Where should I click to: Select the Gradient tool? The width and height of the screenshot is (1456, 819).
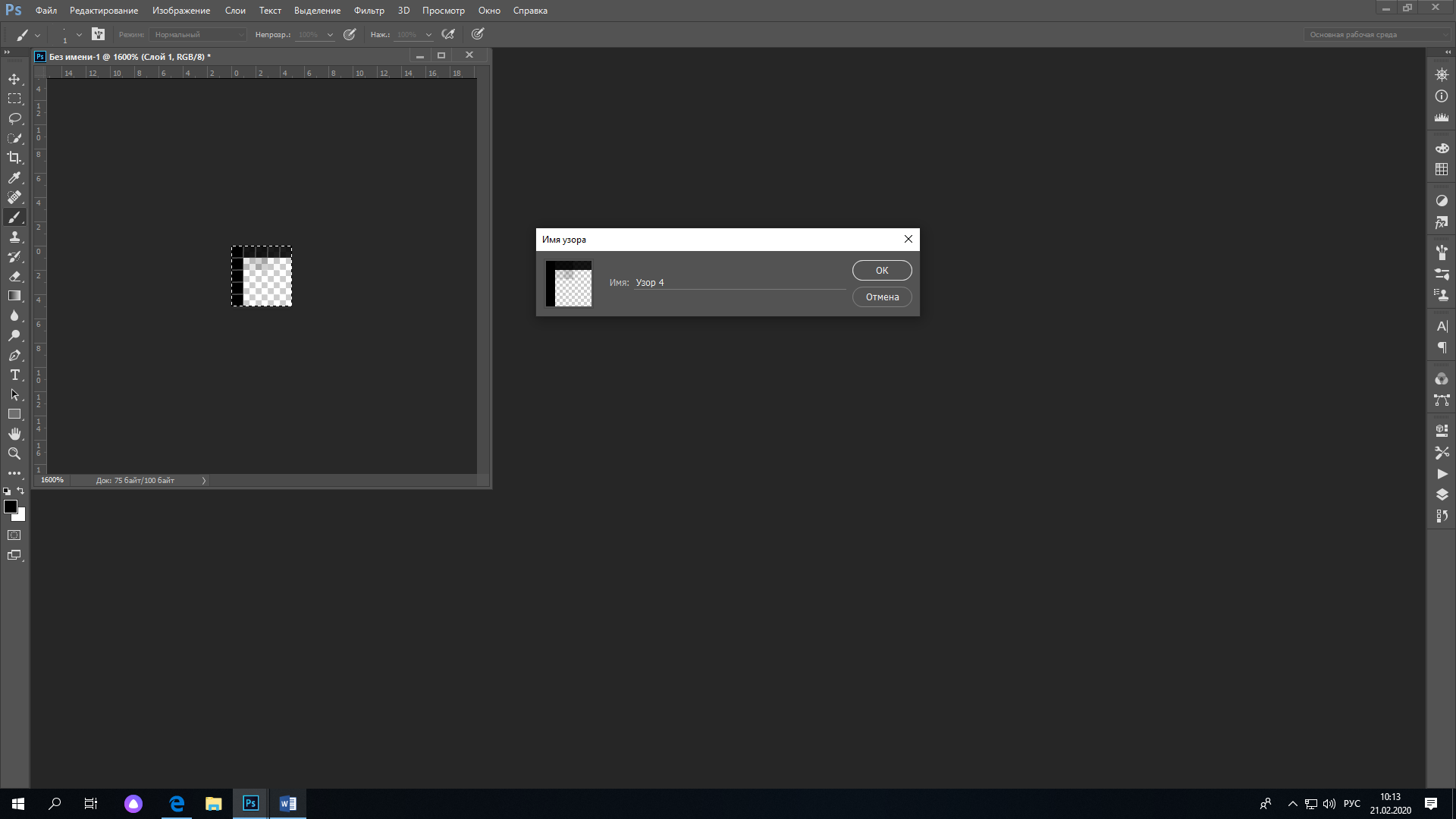click(x=14, y=296)
